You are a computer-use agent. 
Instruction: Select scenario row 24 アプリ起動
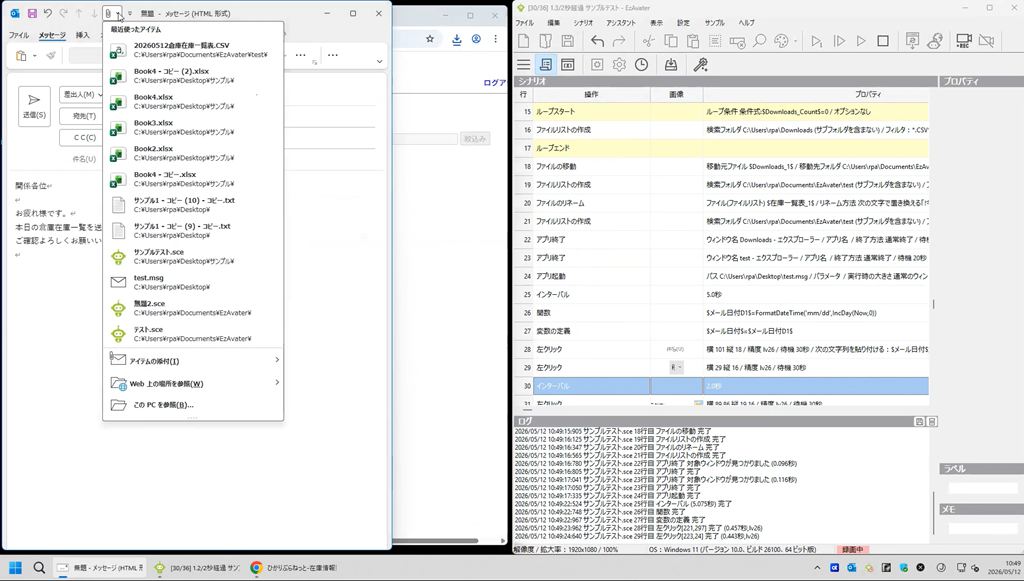(722, 276)
